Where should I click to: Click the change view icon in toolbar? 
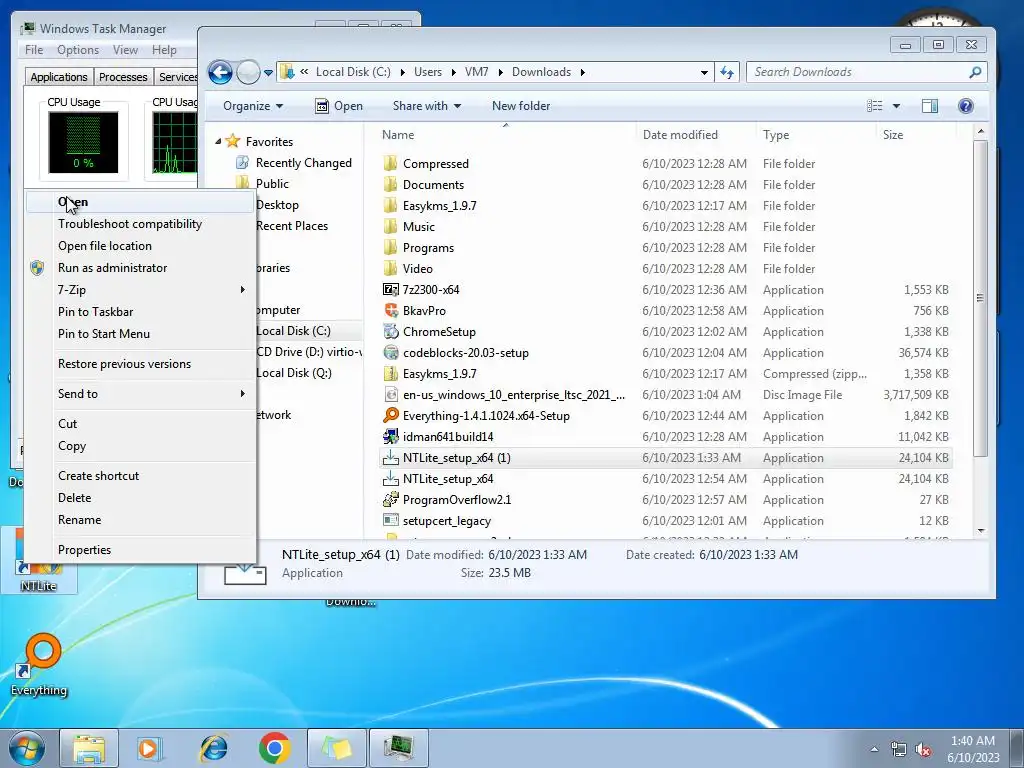(x=874, y=106)
